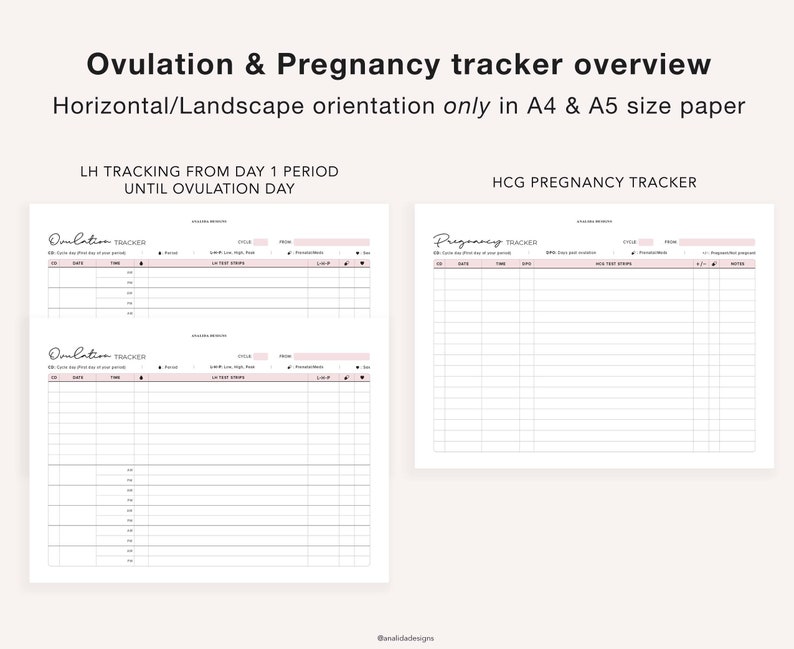
Task: Click the 'TIME' column header on the Pregnancy tracker
Action: [x=501, y=264]
